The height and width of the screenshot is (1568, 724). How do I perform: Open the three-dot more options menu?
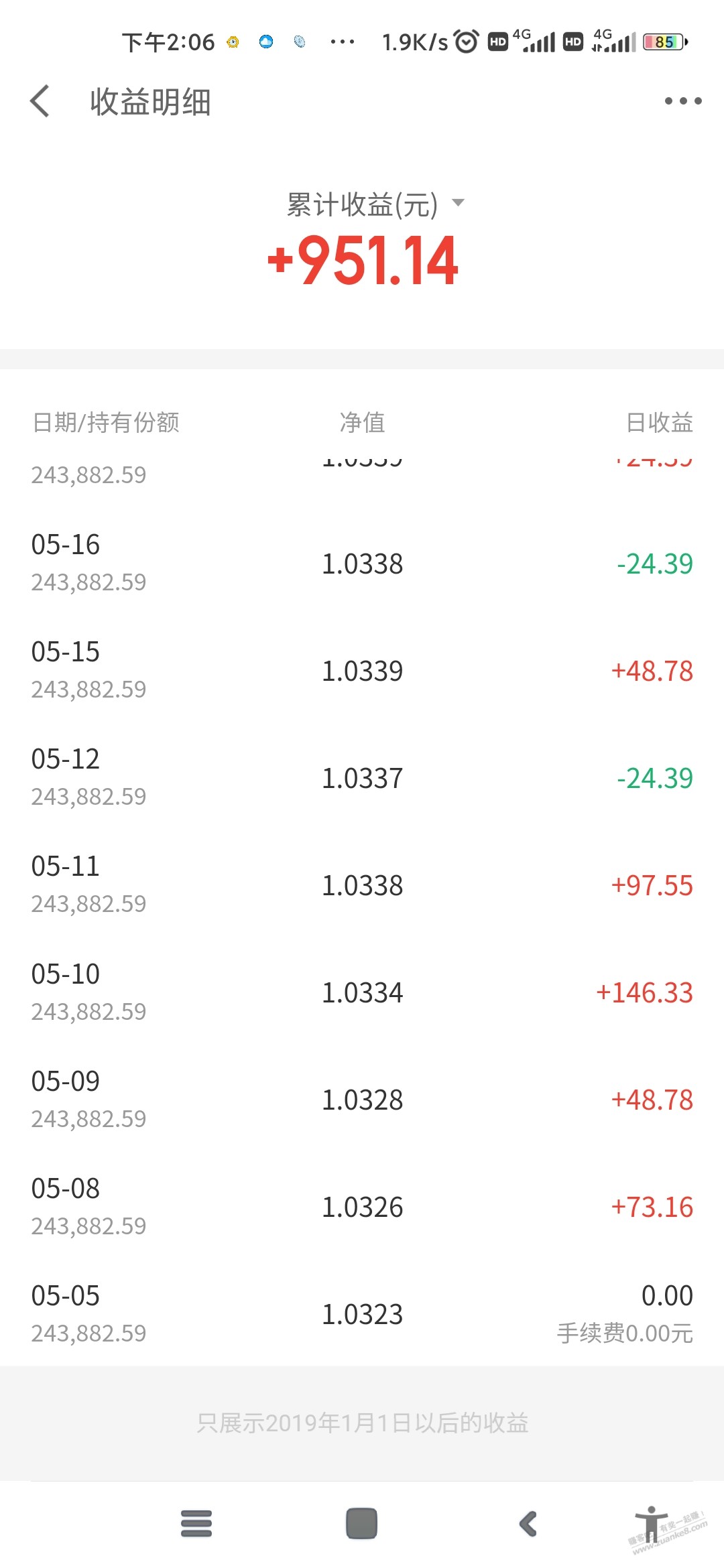tap(682, 101)
